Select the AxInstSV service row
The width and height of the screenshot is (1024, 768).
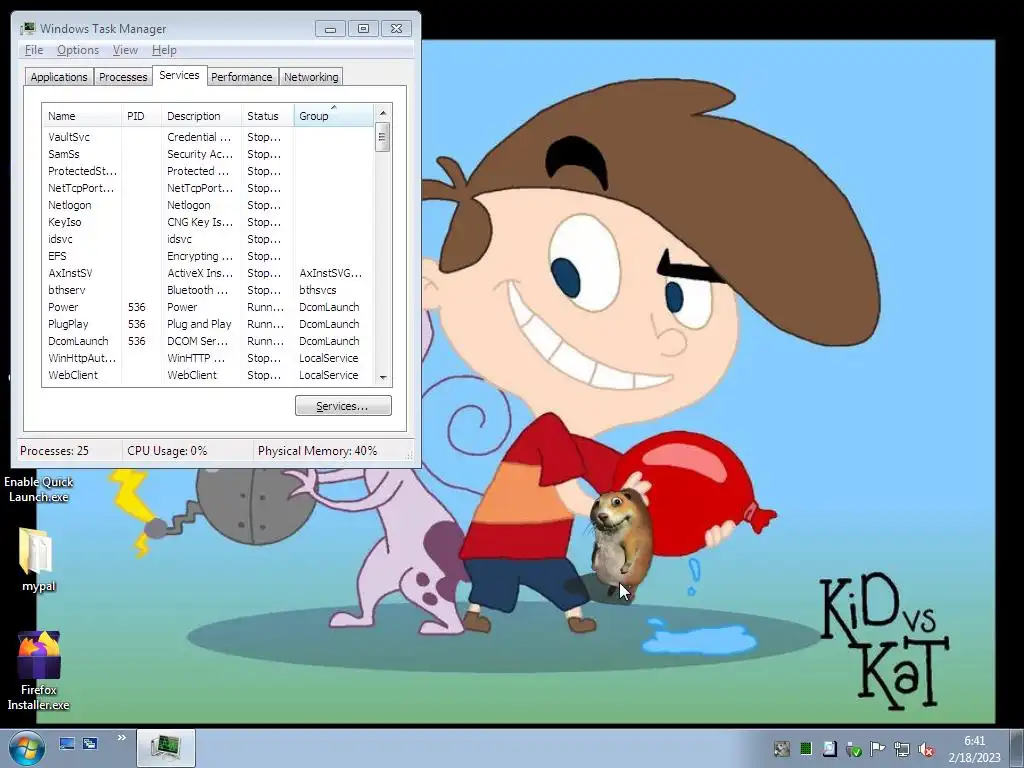pyautogui.click(x=208, y=273)
